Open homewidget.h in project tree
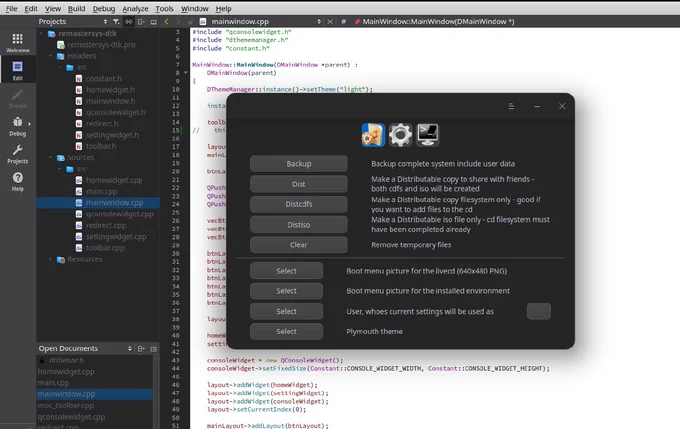680x429 pixels. tap(110, 90)
